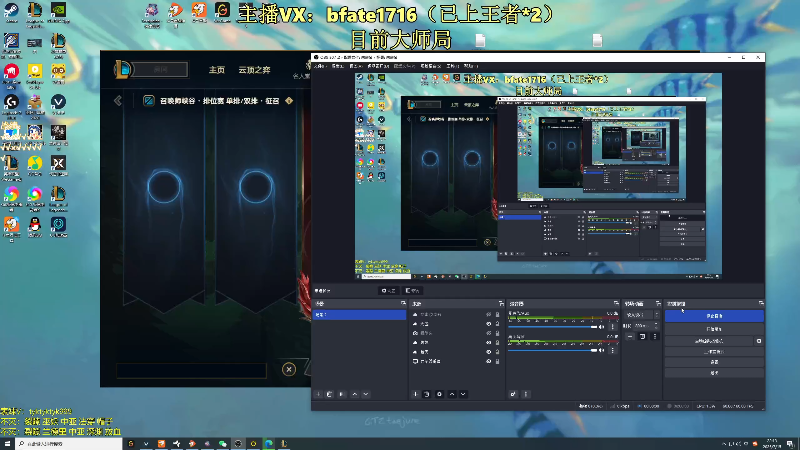Viewport: 800px width, 450px height.
Task: Toggle lock on first source row
Action: tap(497, 315)
